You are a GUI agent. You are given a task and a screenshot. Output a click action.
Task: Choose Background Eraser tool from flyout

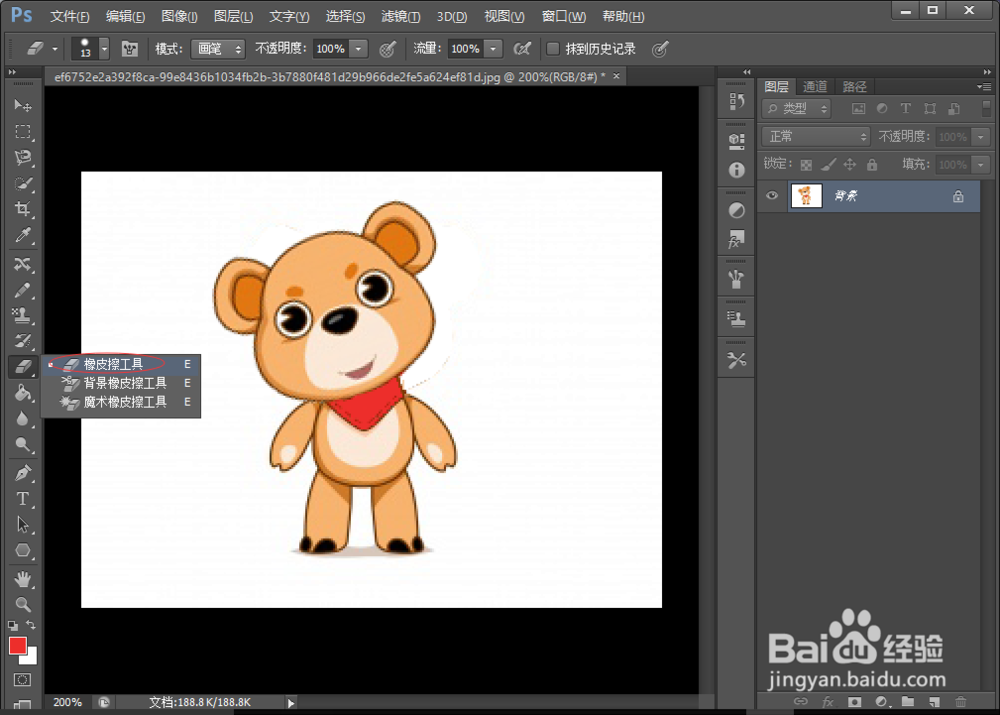121,383
